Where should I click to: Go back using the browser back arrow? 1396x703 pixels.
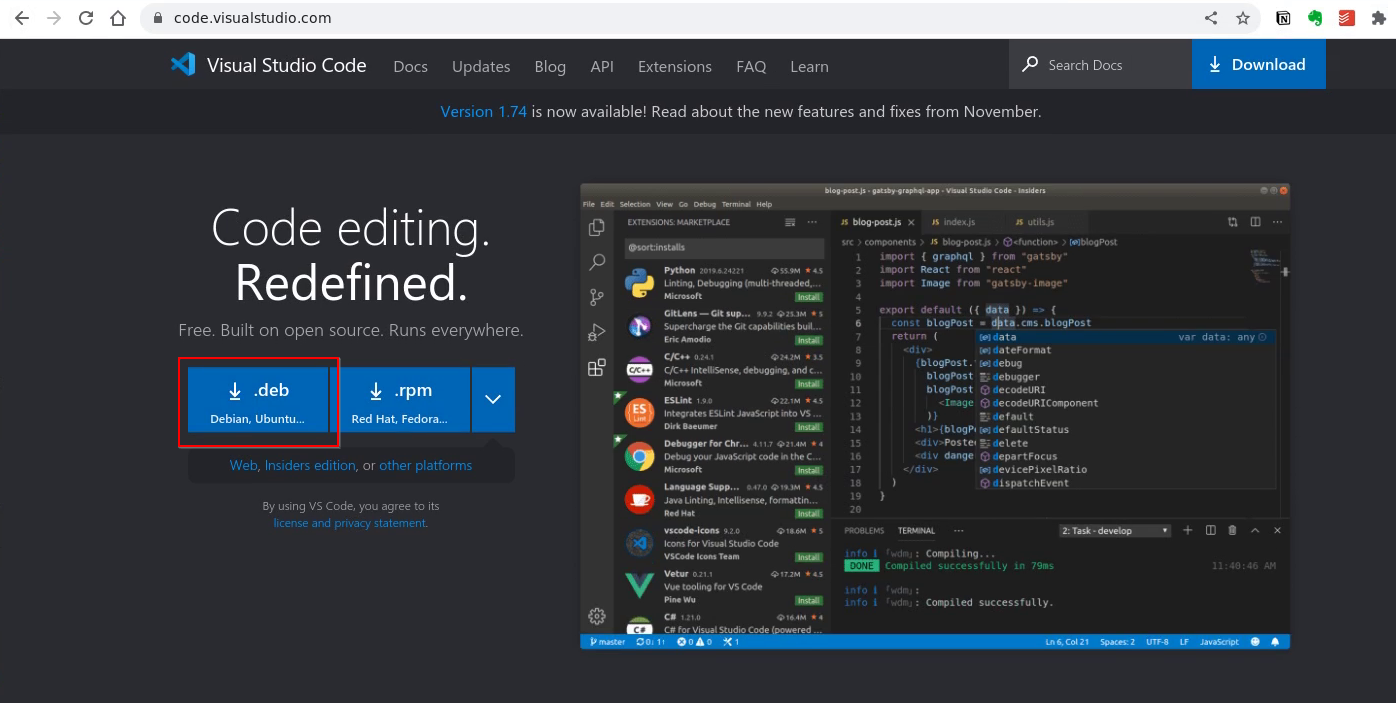[x=21, y=18]
